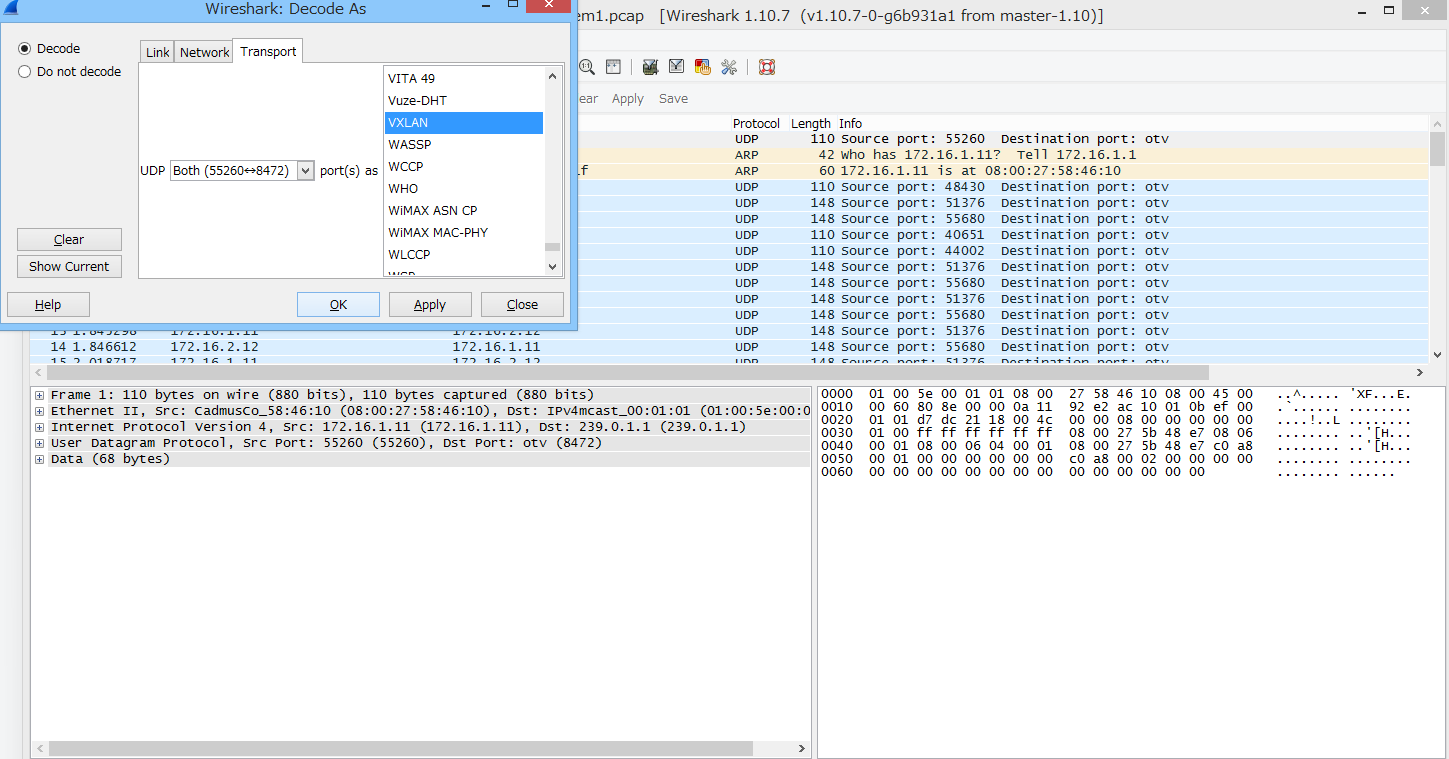Open the Preferences wrench icon

pyautogui.click(x=729, y=67)
